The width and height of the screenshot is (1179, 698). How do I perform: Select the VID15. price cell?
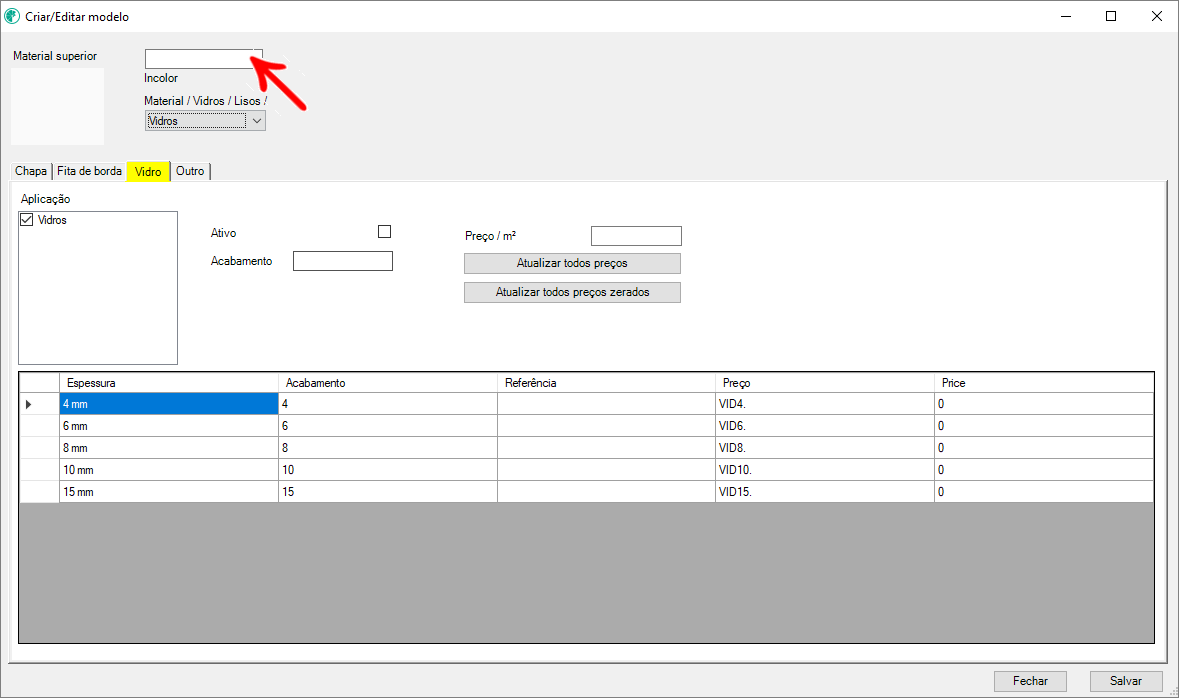click(824, 492)
